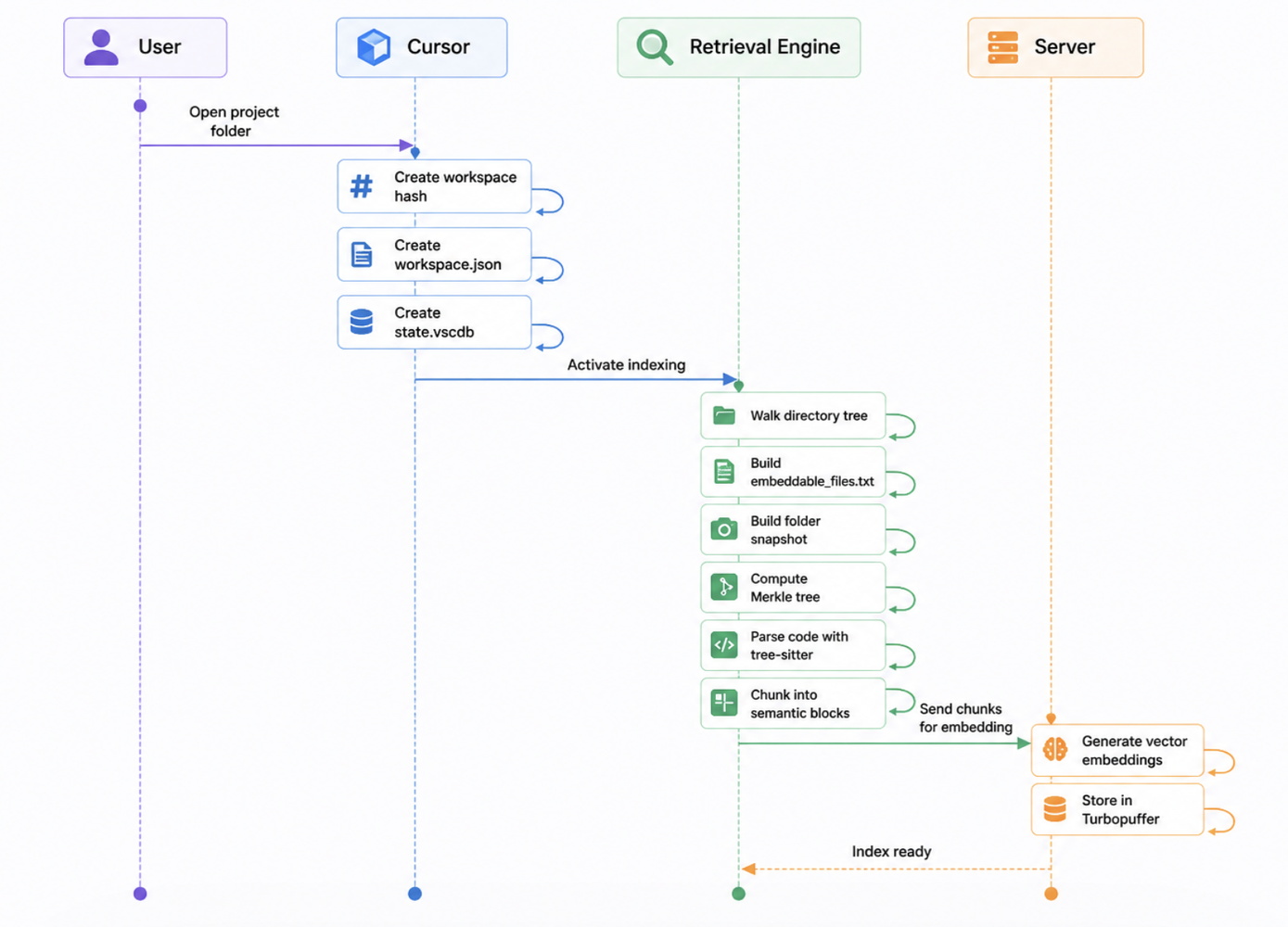Screen dimensions: 1288x927
Task: Click the camera icon beside Build folder snapshot
Action: [724, 529]
